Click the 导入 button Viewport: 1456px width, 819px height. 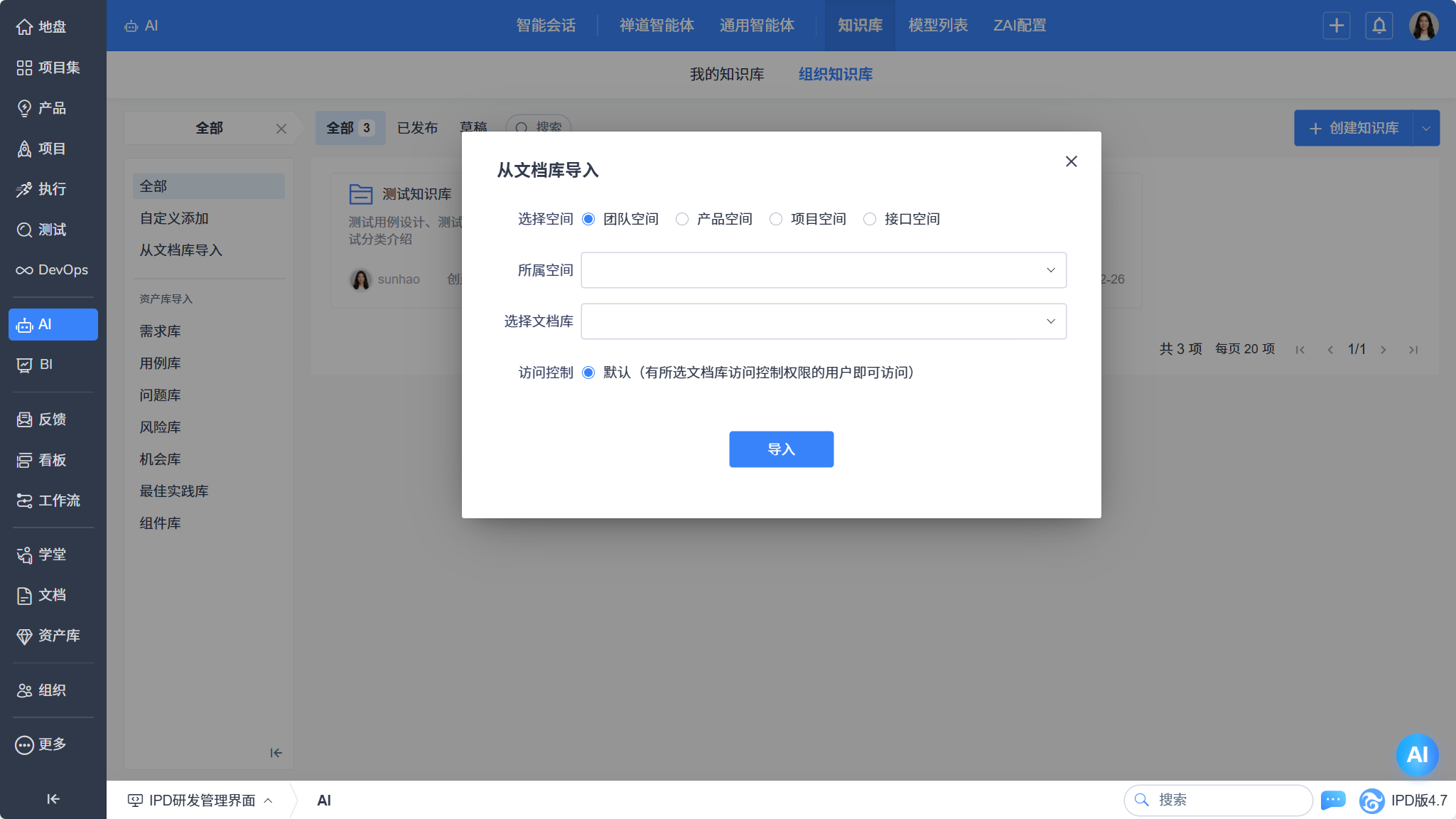781,449
